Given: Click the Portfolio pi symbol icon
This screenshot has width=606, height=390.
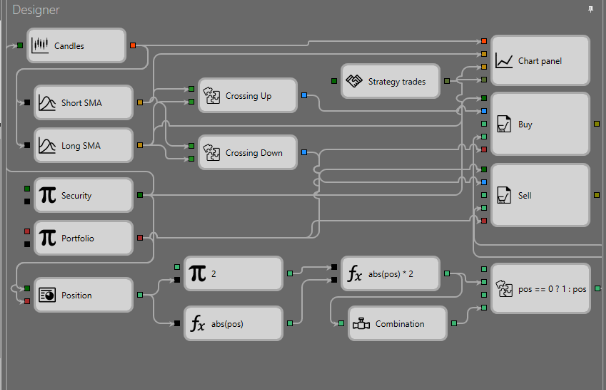Looking at the screenshot, I should [x=48, y=238].
